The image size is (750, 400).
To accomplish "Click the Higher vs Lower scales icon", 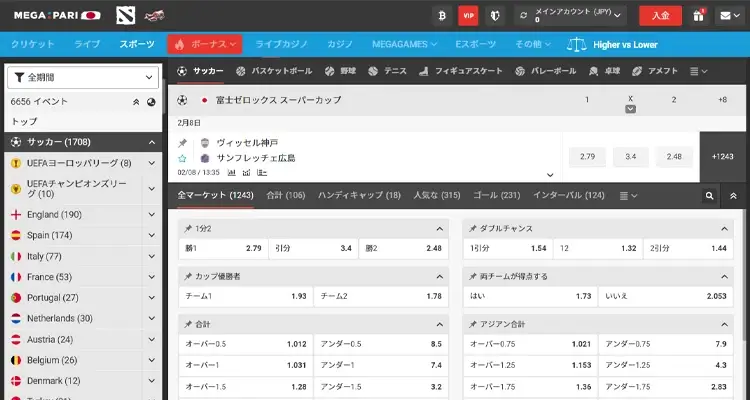I will point(576,44).
